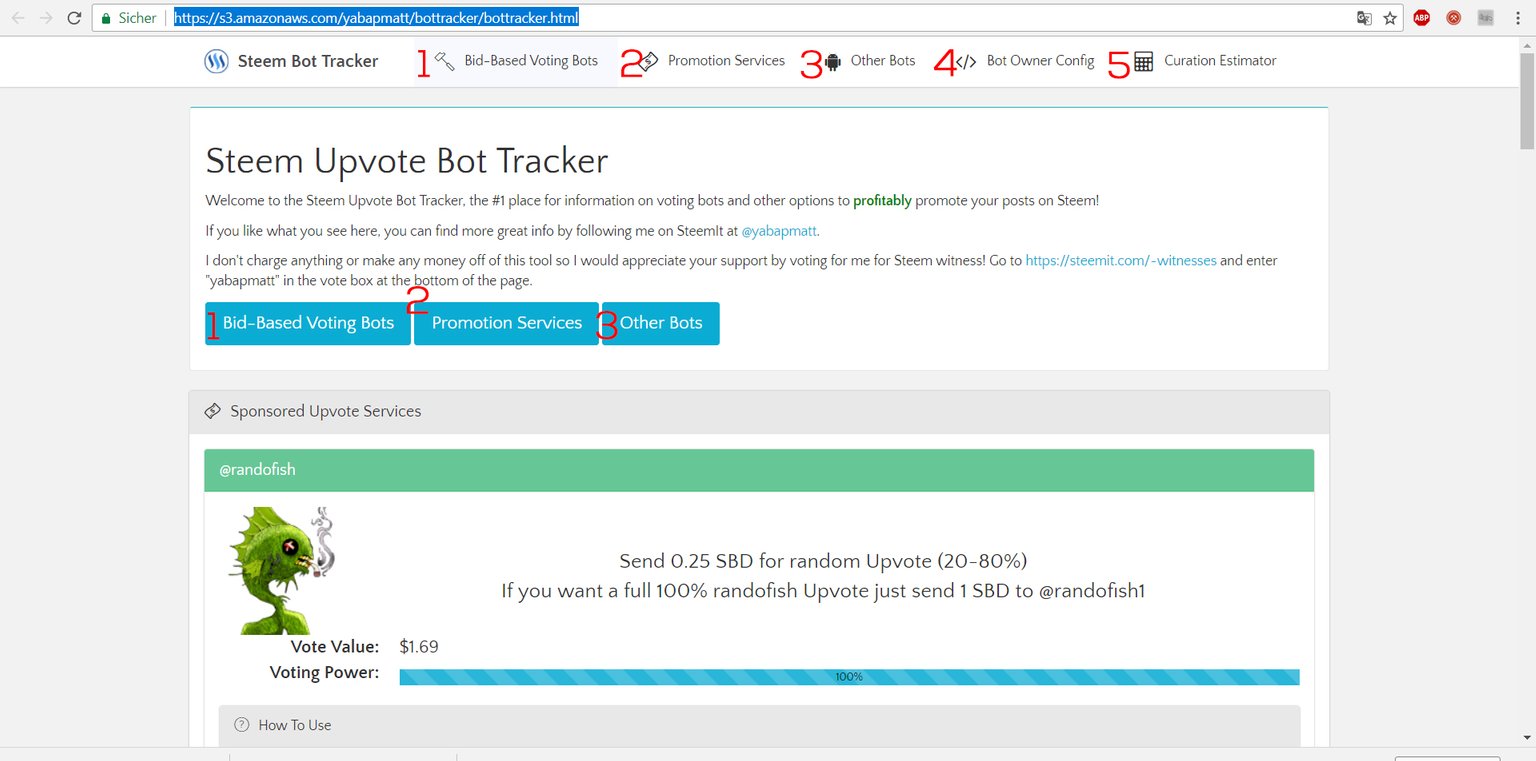Click the Sponsored Upvote Services header text

pos(325,411)
